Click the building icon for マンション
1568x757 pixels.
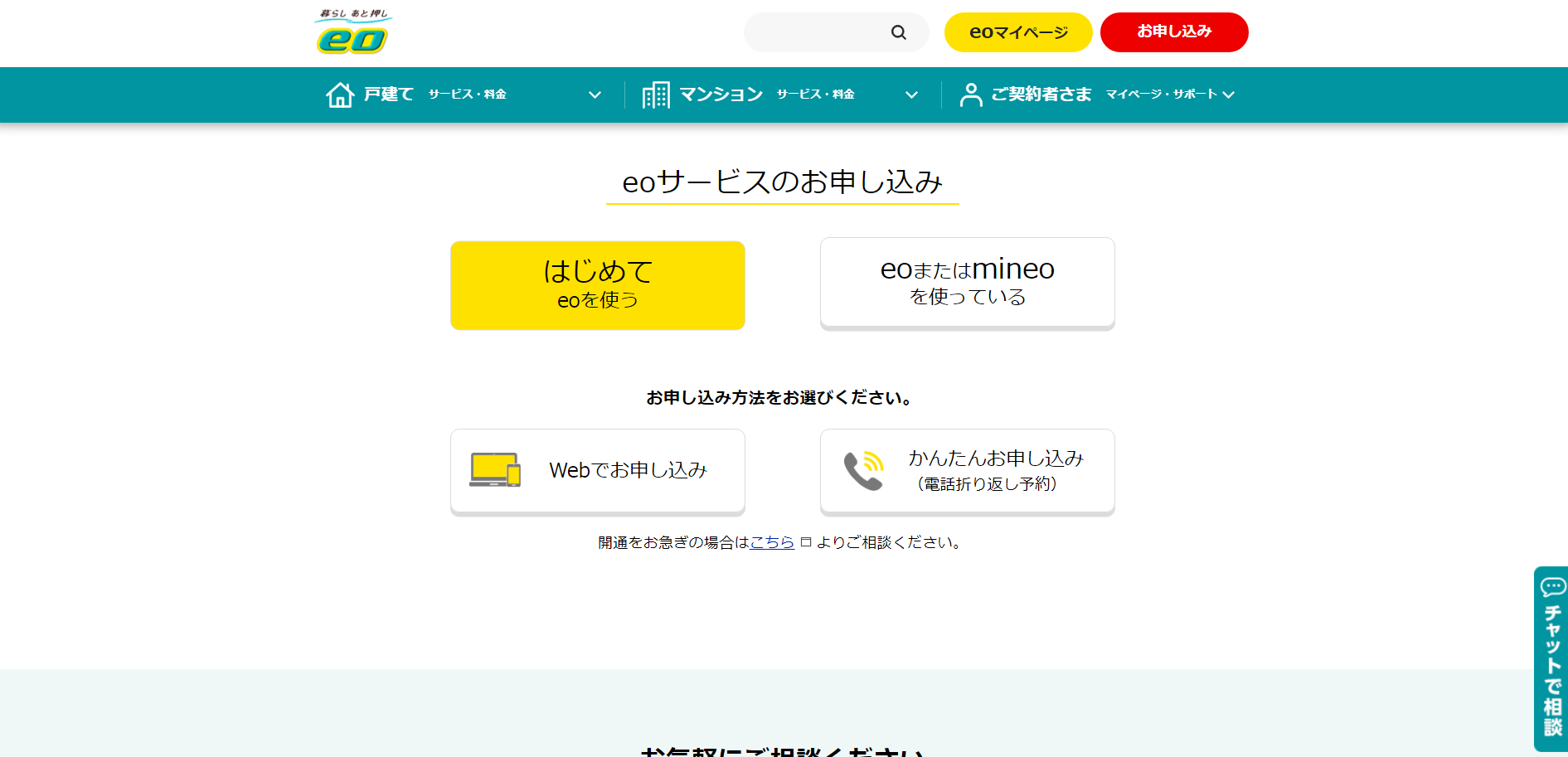tap(656, 95)
